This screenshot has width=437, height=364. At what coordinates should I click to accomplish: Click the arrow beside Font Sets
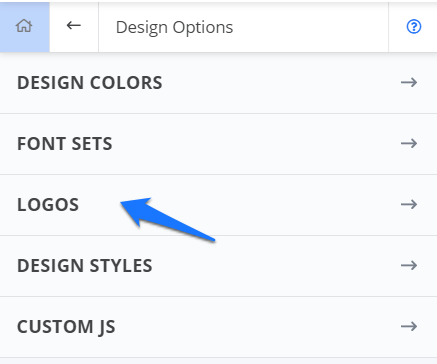(409, 143)
